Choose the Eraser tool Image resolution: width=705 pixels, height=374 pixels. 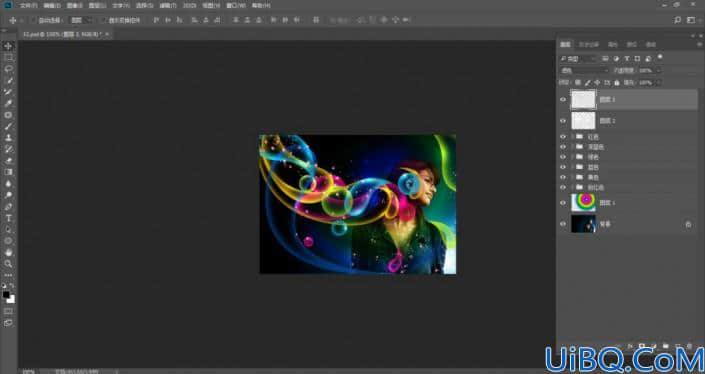tap(8, 161)
